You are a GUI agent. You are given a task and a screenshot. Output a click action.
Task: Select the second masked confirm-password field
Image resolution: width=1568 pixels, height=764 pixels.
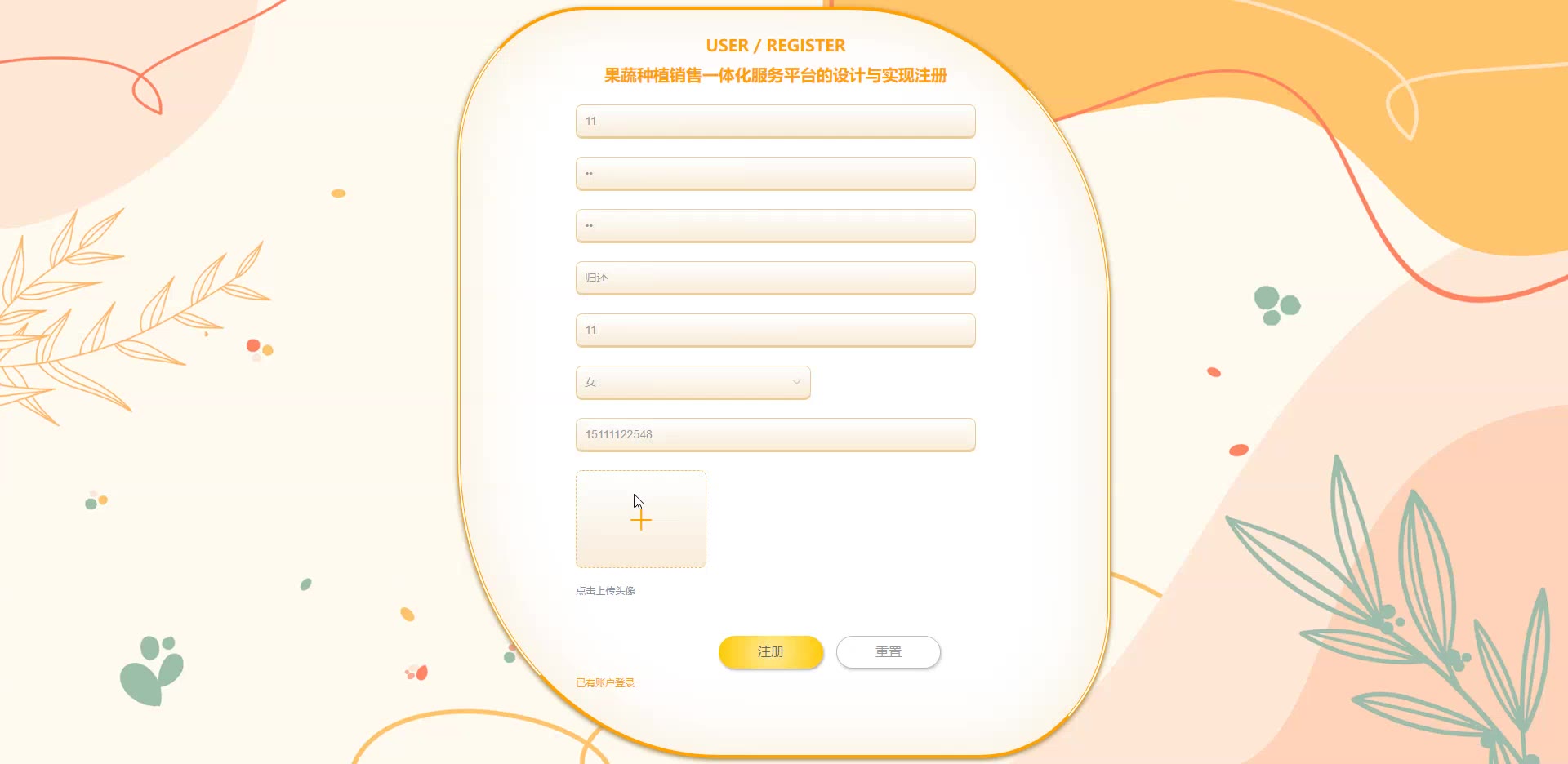click(775, 225)
